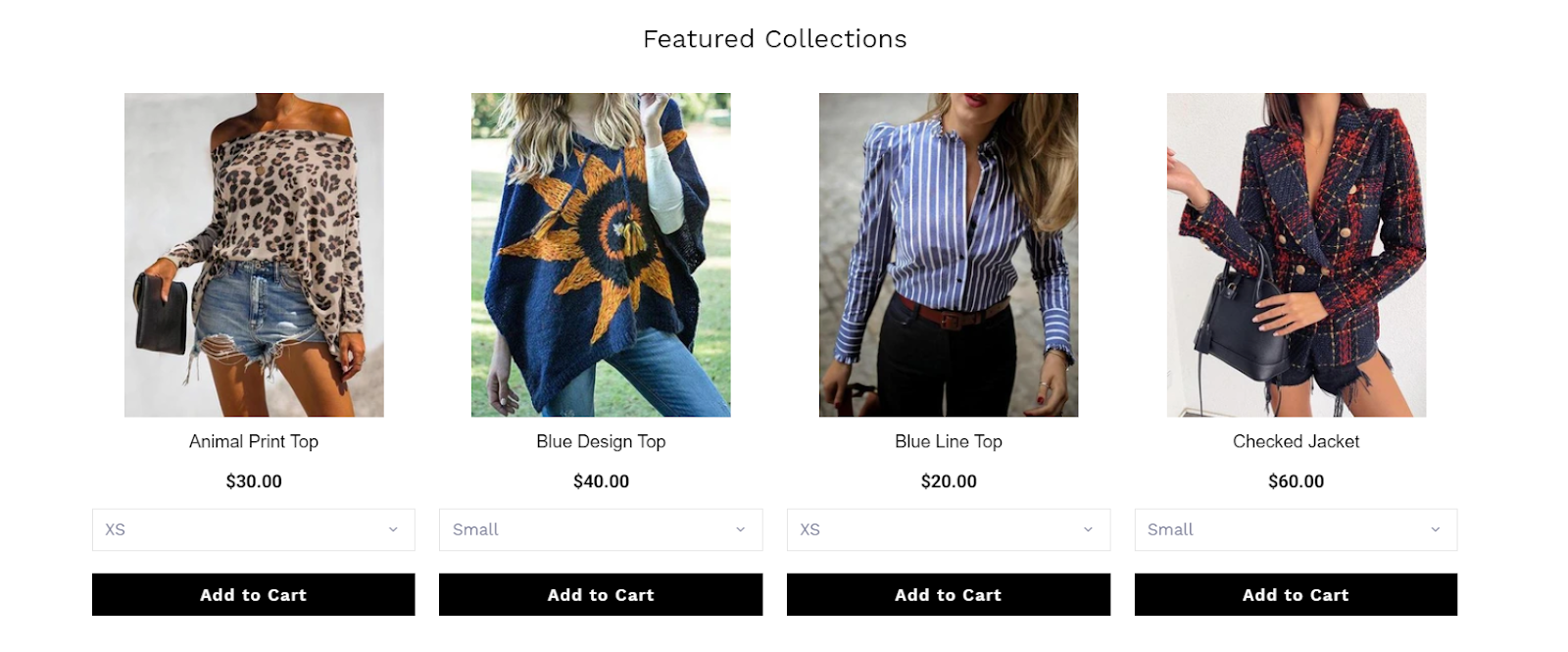The height and width of the screenshot is (652, 1568).
Task: Click the $60.00 price of Checked Jacket
Action: point(1296,481)
